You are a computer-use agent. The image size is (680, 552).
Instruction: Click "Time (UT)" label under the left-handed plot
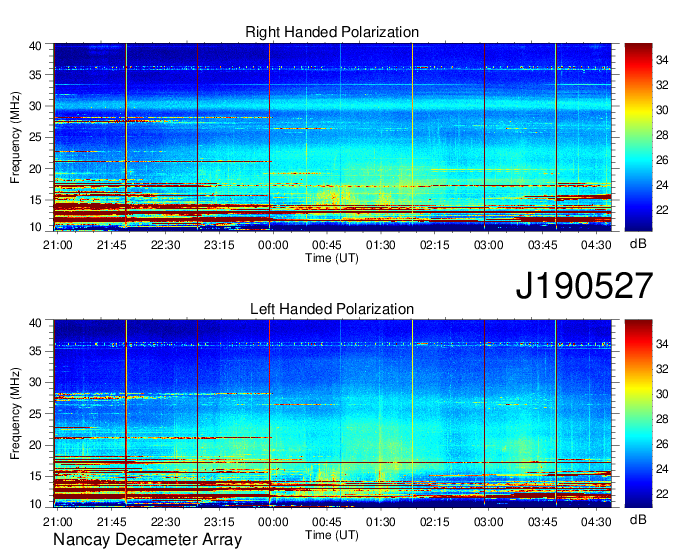(332, 535)
